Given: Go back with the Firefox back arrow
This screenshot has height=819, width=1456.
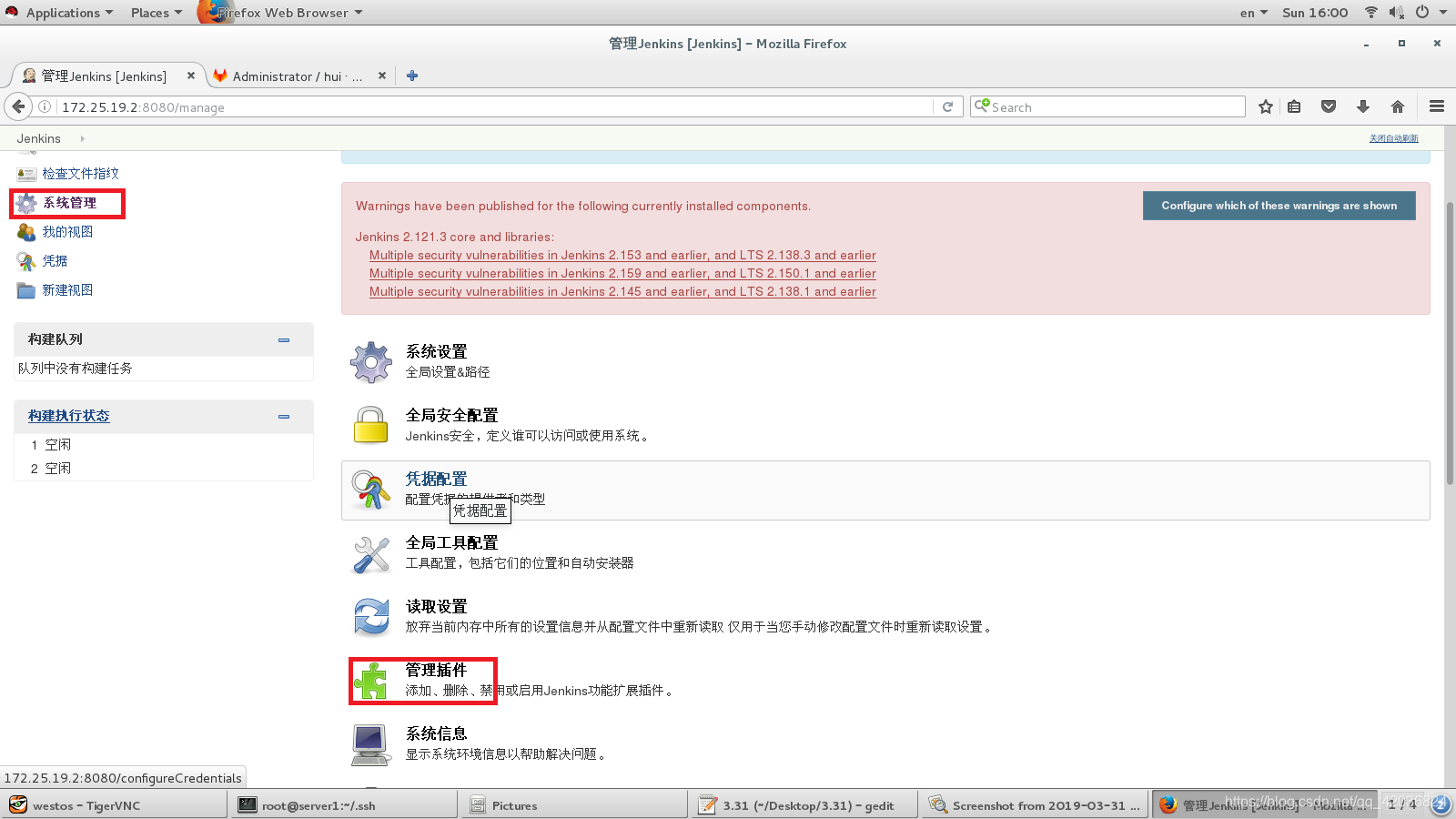Looking at the screenshot, I should click(x=18, y=106).
